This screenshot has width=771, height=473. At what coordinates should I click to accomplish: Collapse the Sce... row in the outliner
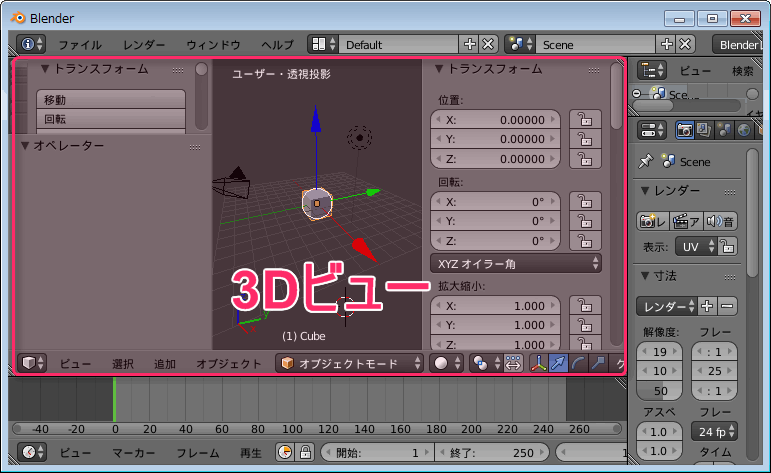click(x=637, y=93)
